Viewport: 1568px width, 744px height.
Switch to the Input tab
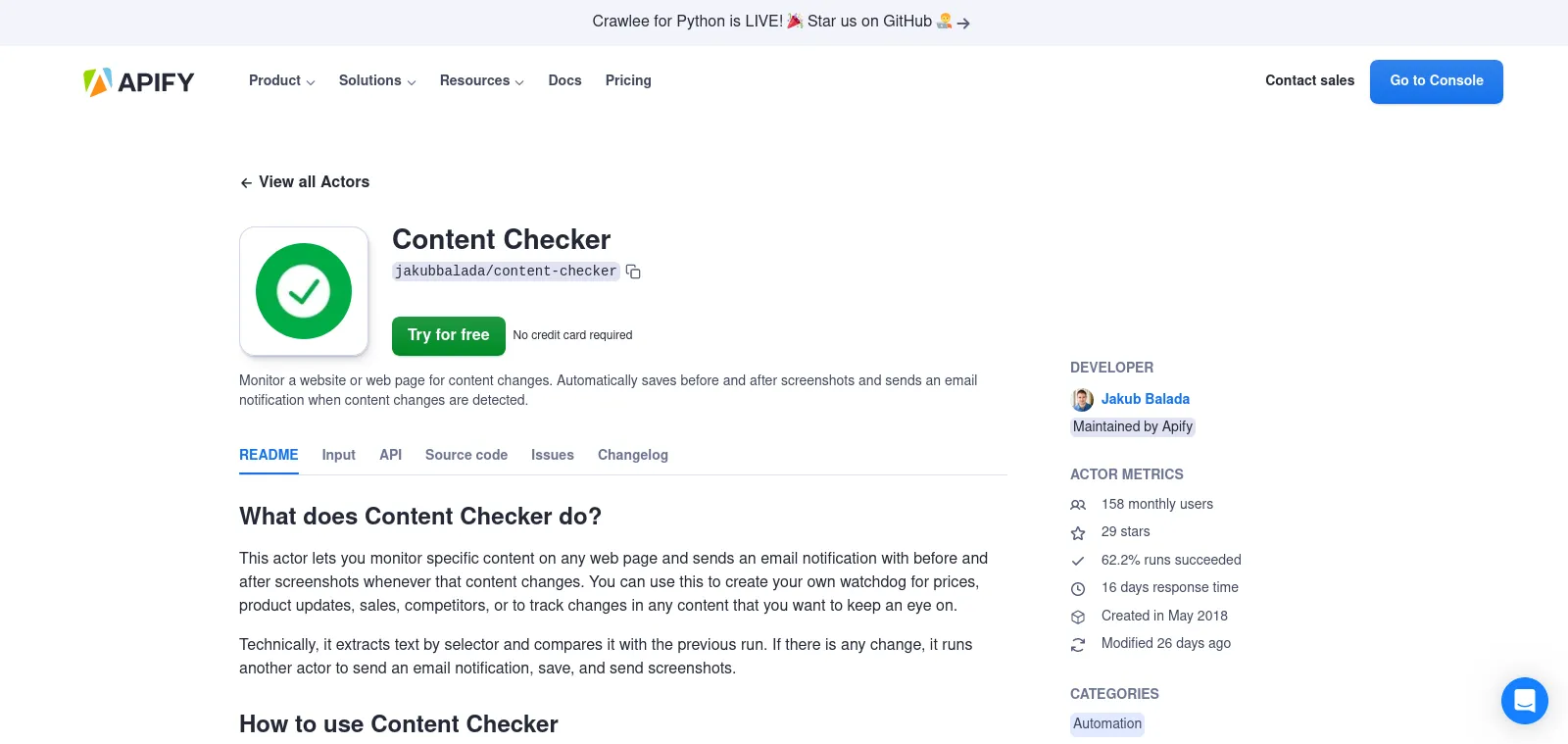[338, 455]
